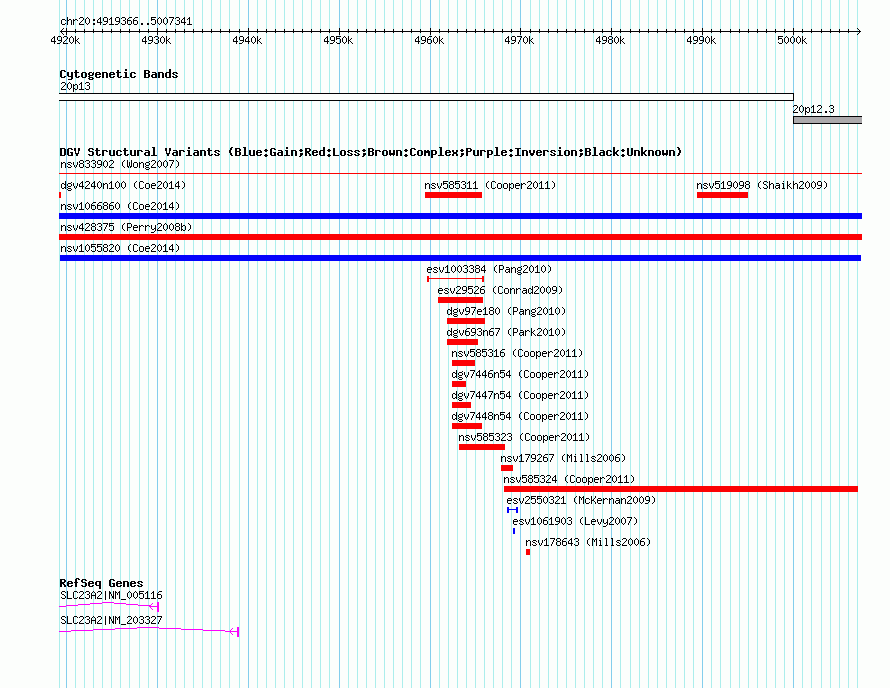Viewport: 890px width, 688px height.
Task: Click the nsv585323 (Cooper2011) red bar
Action: click(482, 447)
